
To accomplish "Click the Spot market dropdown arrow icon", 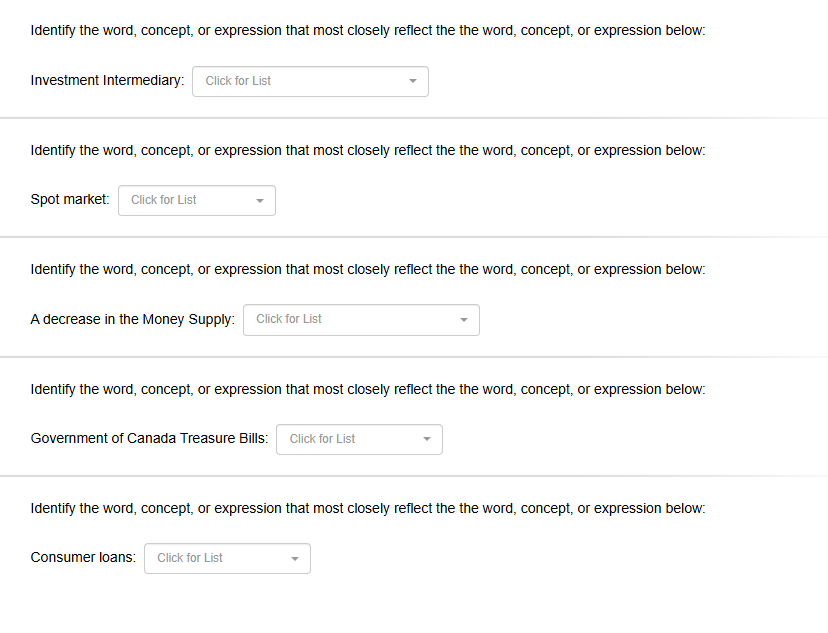I will 260,200.
